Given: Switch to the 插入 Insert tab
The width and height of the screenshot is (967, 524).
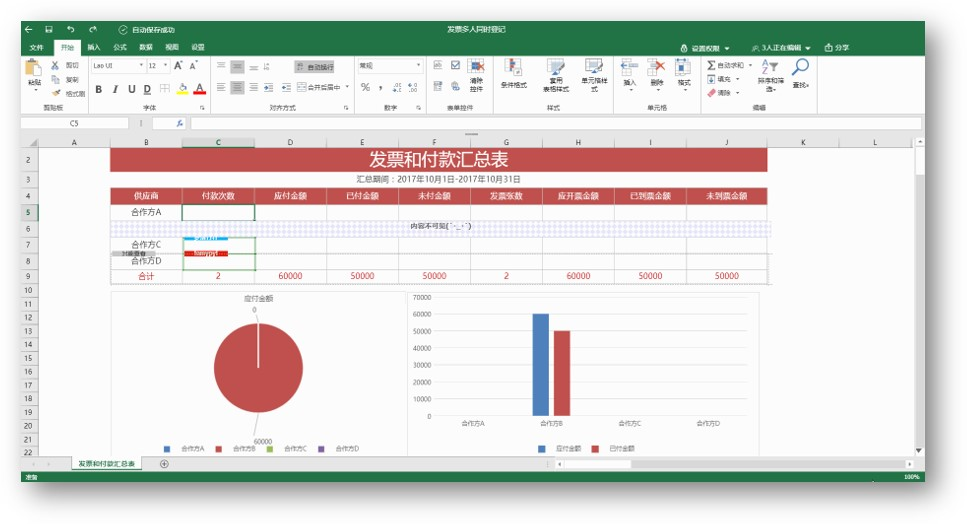Looking at the screenshot, I should click(x=94, y=47).
